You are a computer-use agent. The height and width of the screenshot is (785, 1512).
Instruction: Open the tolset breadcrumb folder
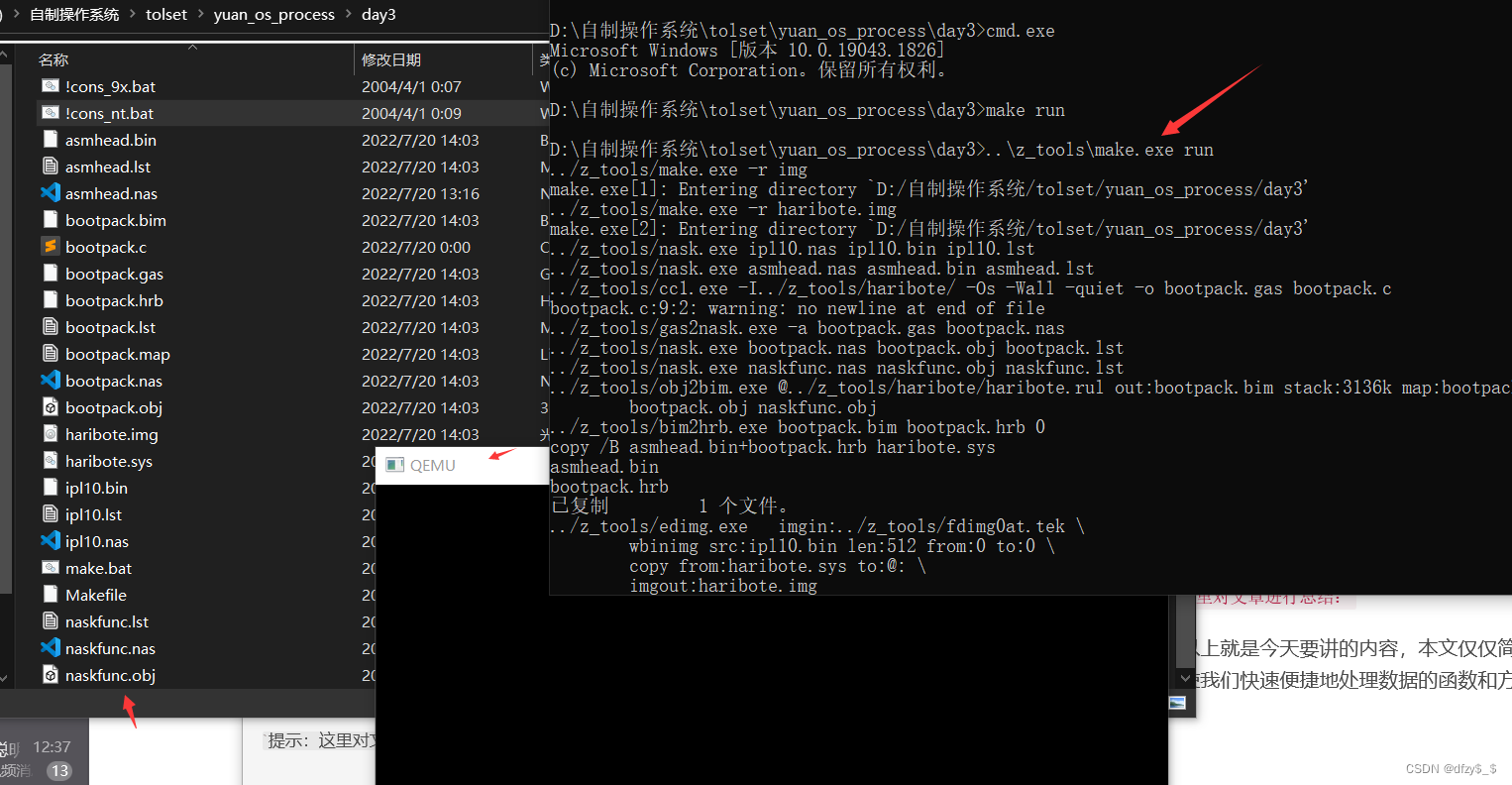coord(166,14)
